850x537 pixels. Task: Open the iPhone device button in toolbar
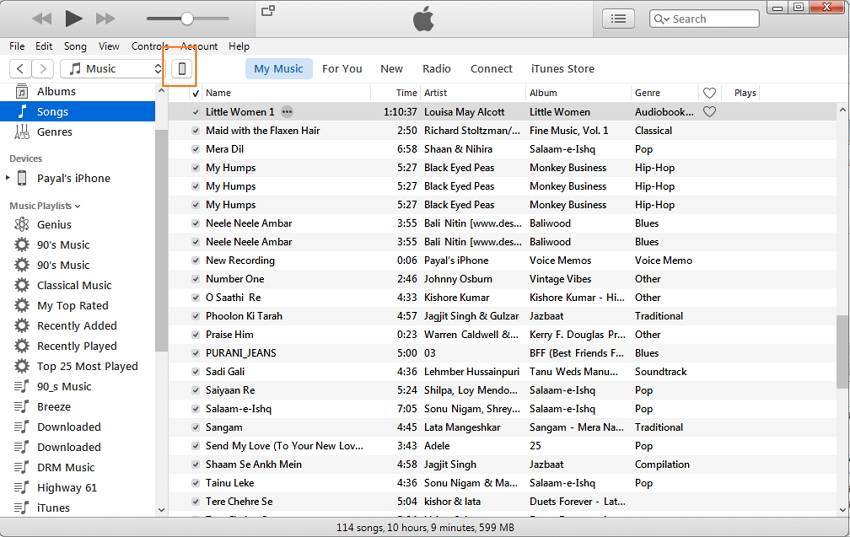(x=182, y=69)
